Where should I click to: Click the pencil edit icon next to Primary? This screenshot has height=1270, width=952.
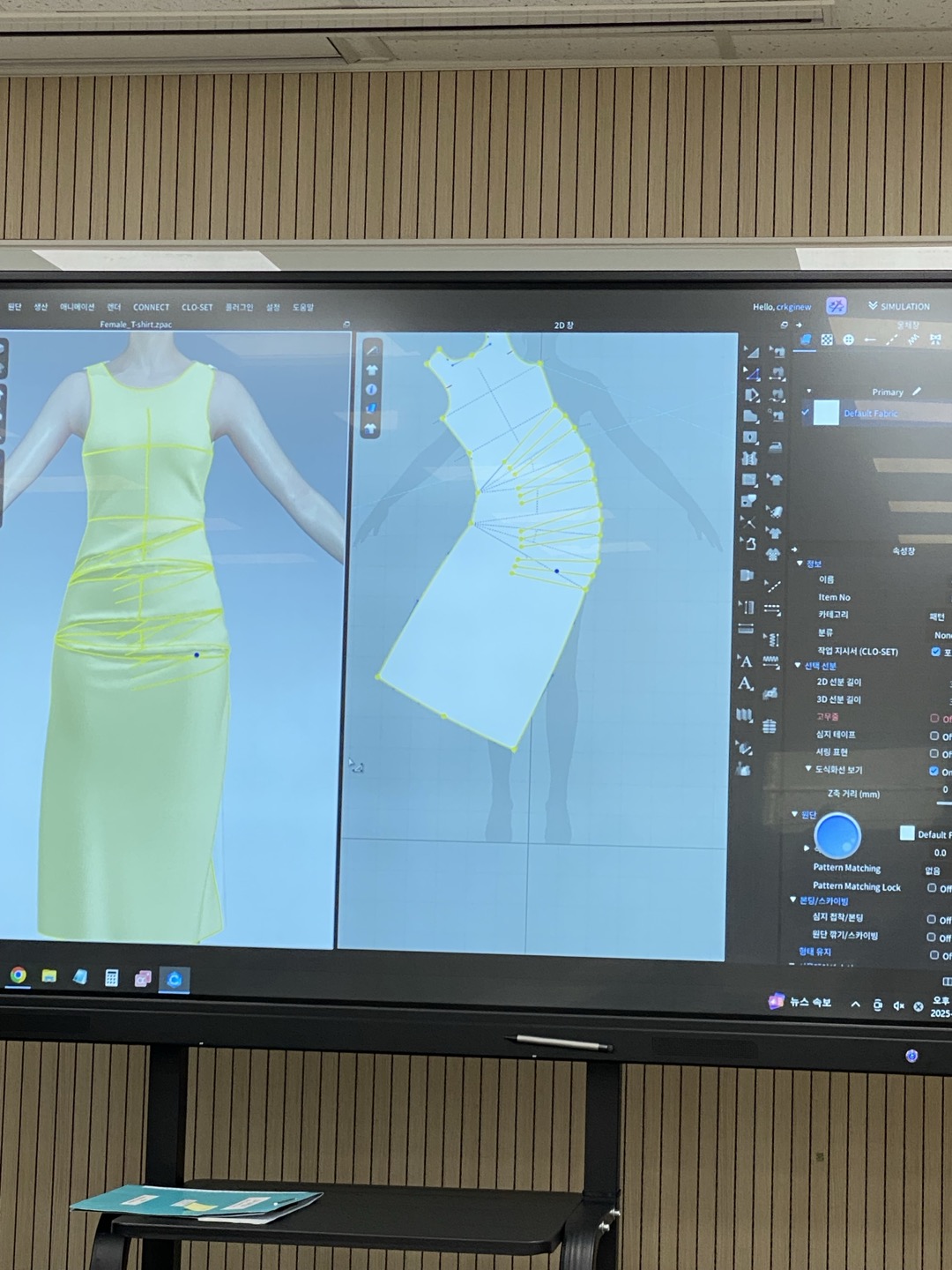(x=917, y=392)
